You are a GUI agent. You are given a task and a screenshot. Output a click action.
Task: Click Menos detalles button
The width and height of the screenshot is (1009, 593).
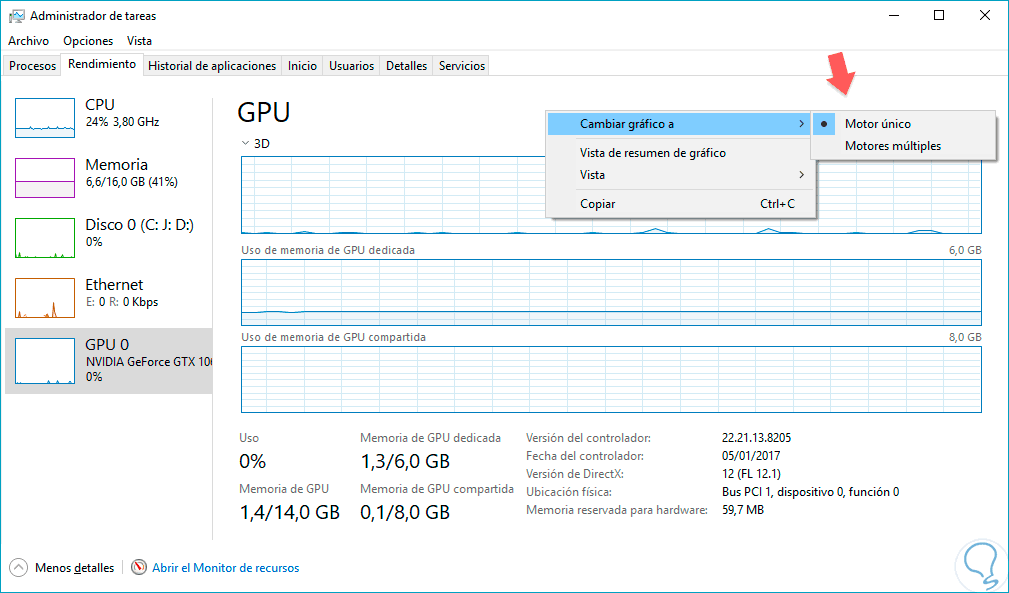[74, 568]
